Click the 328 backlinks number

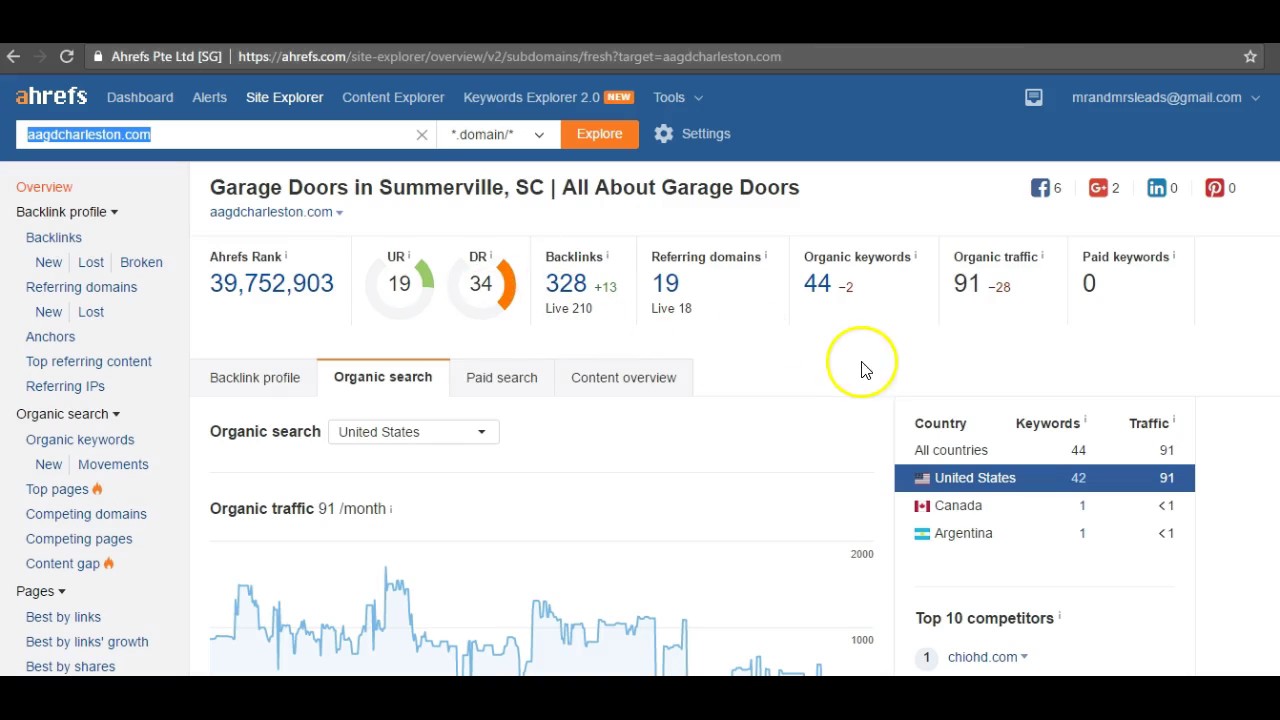[x=566, y=284]
